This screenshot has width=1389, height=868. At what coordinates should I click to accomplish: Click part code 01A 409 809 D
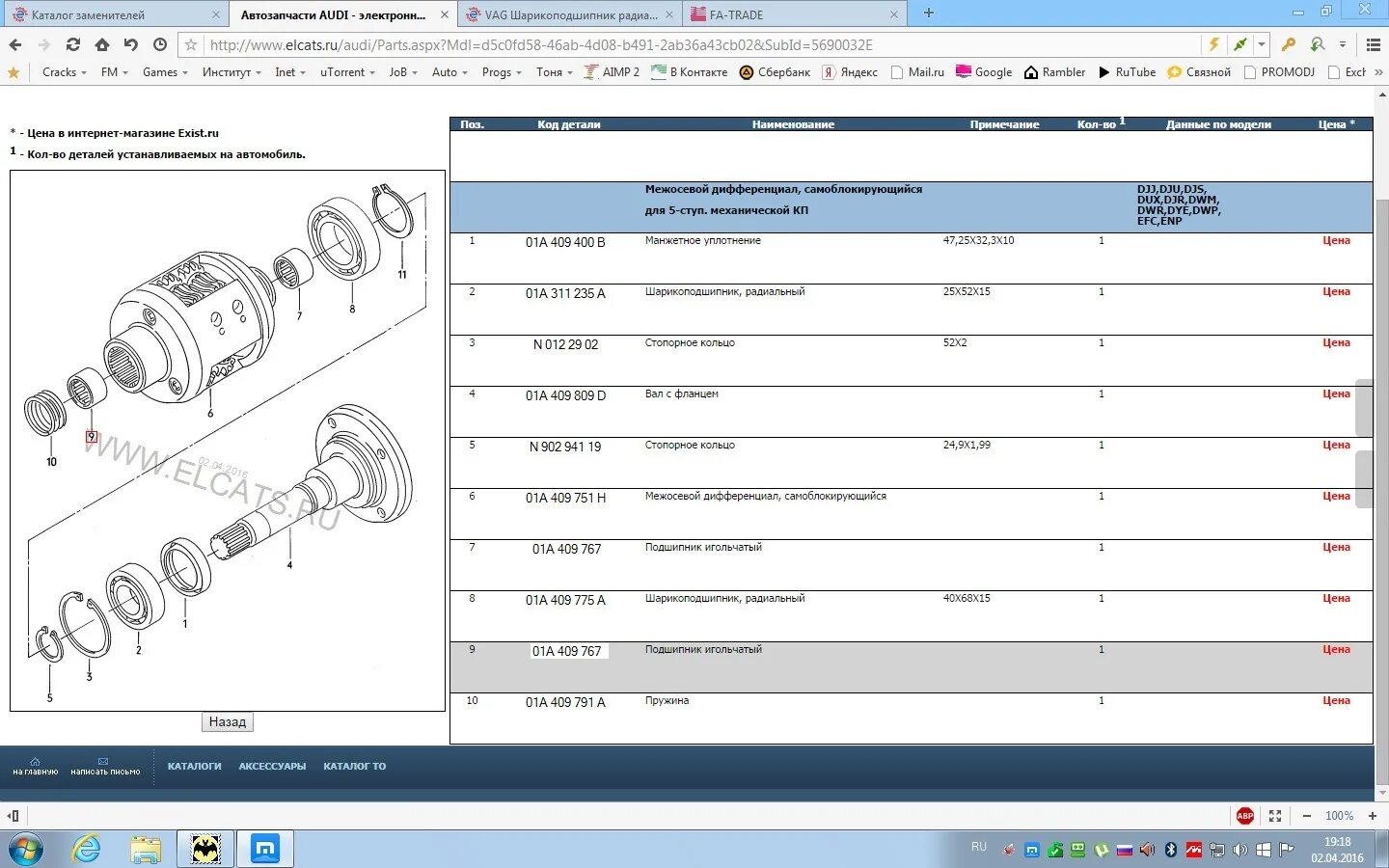click(x=565, y=396)
